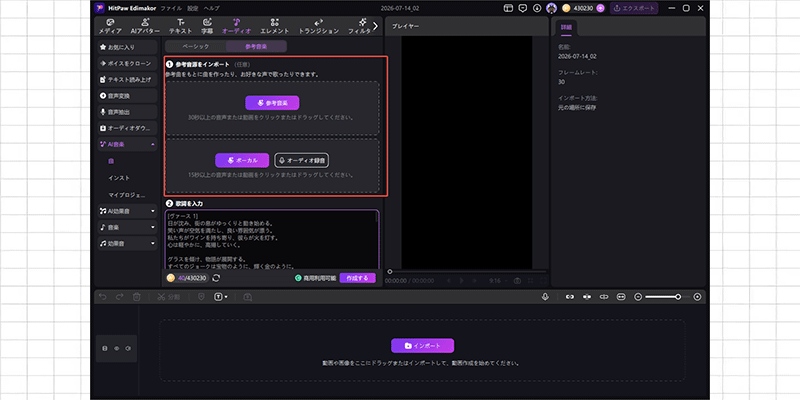800x400 pixels.
Task: Open the エレメント elements tab
Action: pos(274,27)
